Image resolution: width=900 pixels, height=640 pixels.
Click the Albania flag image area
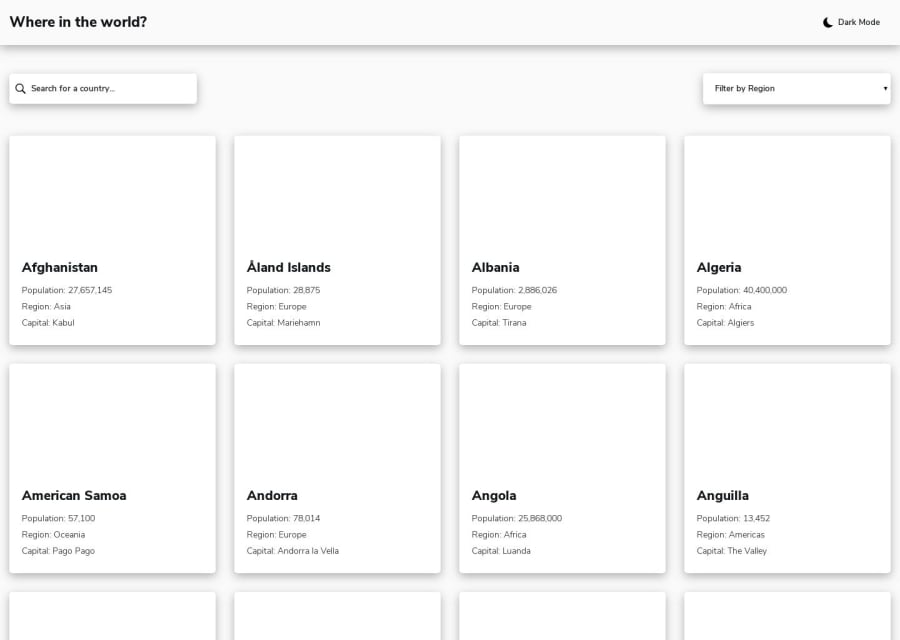[x=562, y=192]
